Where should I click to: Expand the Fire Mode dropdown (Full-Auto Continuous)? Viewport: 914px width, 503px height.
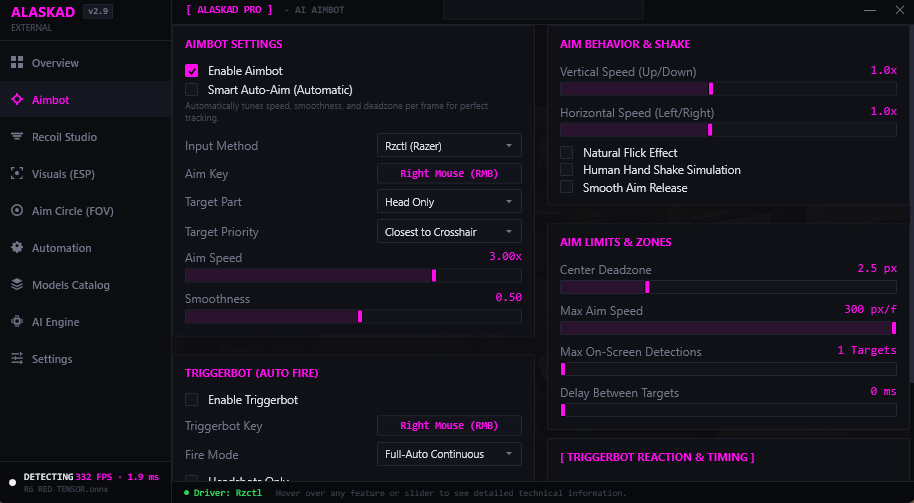pyautogui.click(x=449, y=454)
